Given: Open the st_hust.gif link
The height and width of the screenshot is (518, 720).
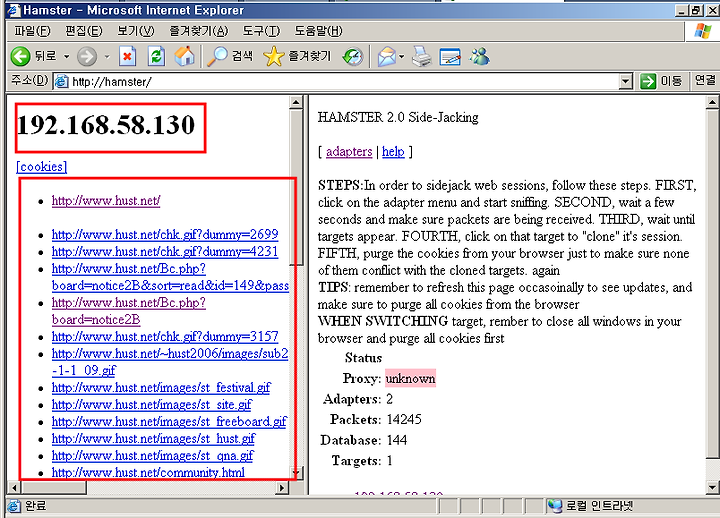Looking at the screenshot, I should point(153,439).
